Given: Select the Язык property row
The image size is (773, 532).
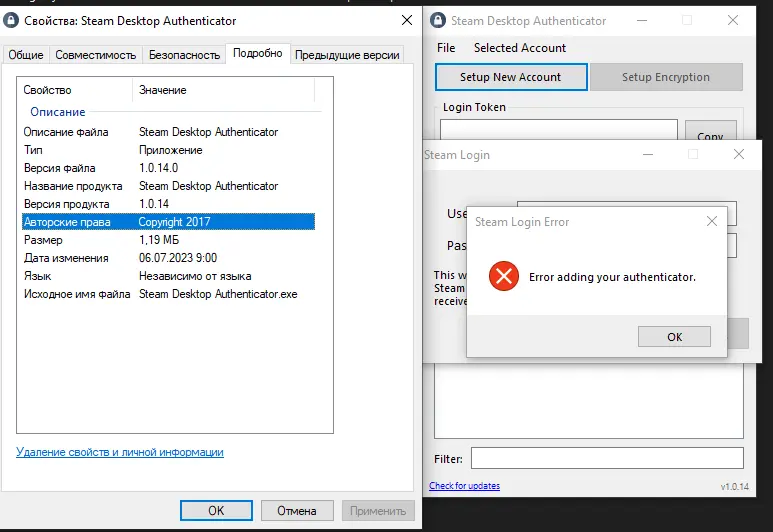Looking at the screenshot, I should [x=169, y=276].
